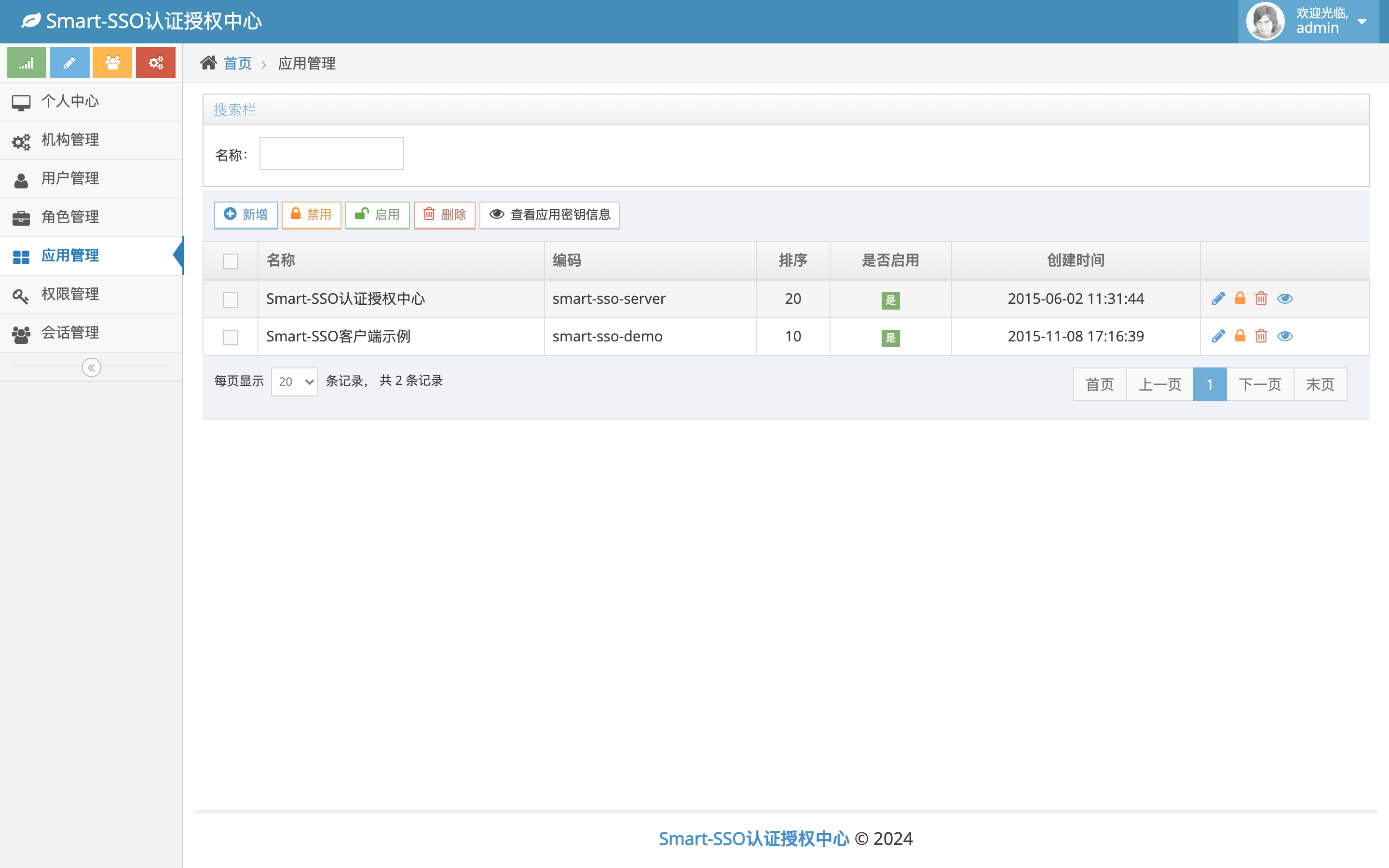Click the blue pencil shortcut icon
1389x868 pixels.
(69, 63)
